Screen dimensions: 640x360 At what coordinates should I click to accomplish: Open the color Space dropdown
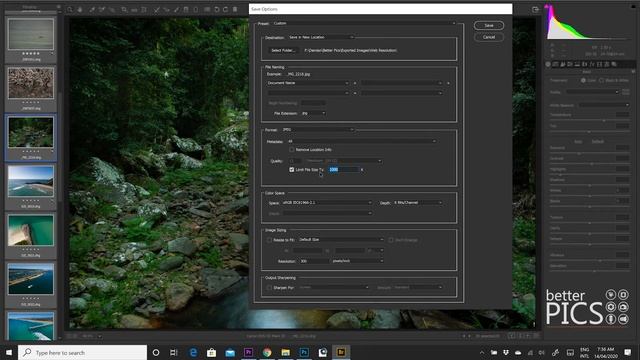coord(327,202)
